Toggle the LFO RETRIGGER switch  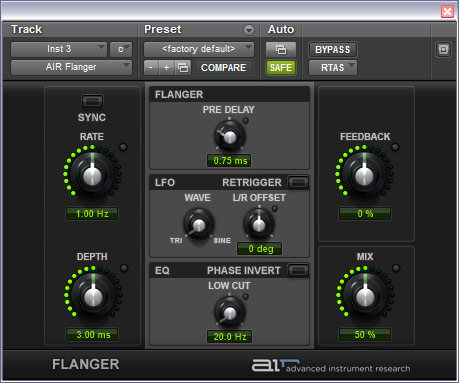point(298,182)
